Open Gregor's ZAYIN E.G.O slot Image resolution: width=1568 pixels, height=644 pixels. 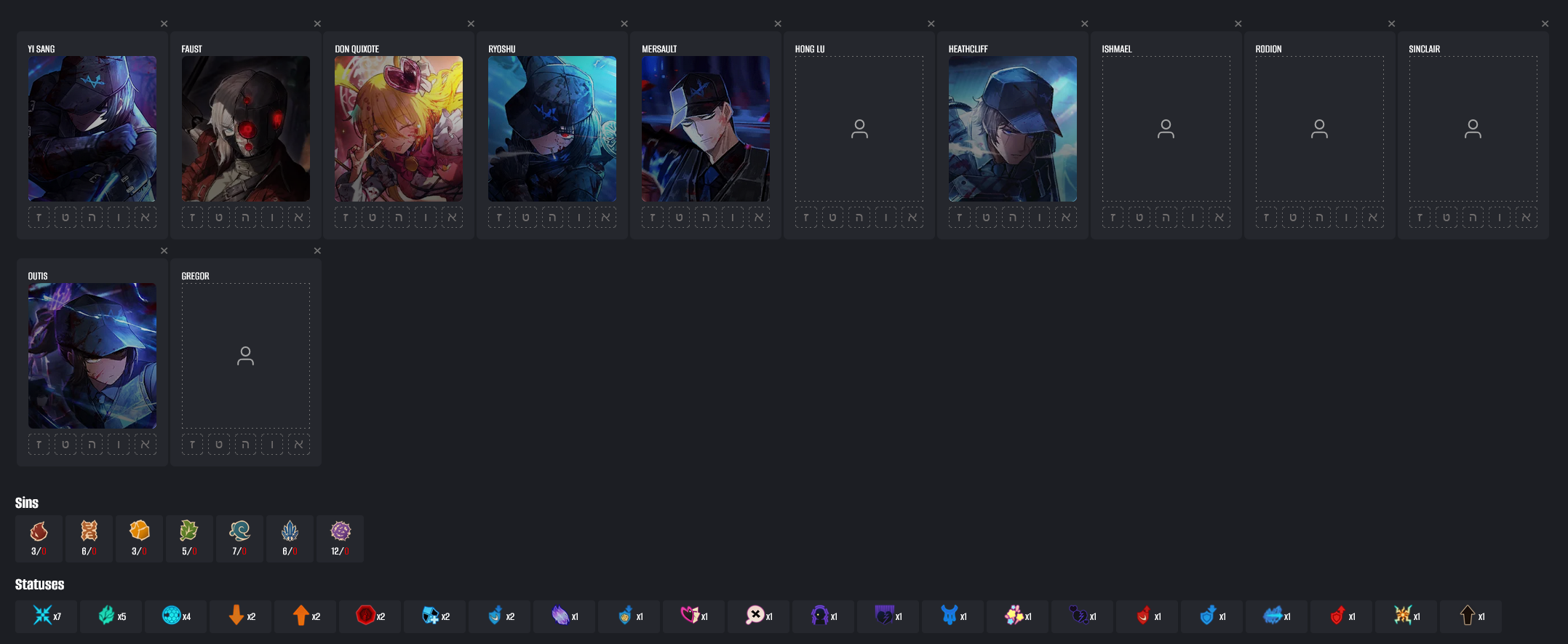(x=193, y=445)
